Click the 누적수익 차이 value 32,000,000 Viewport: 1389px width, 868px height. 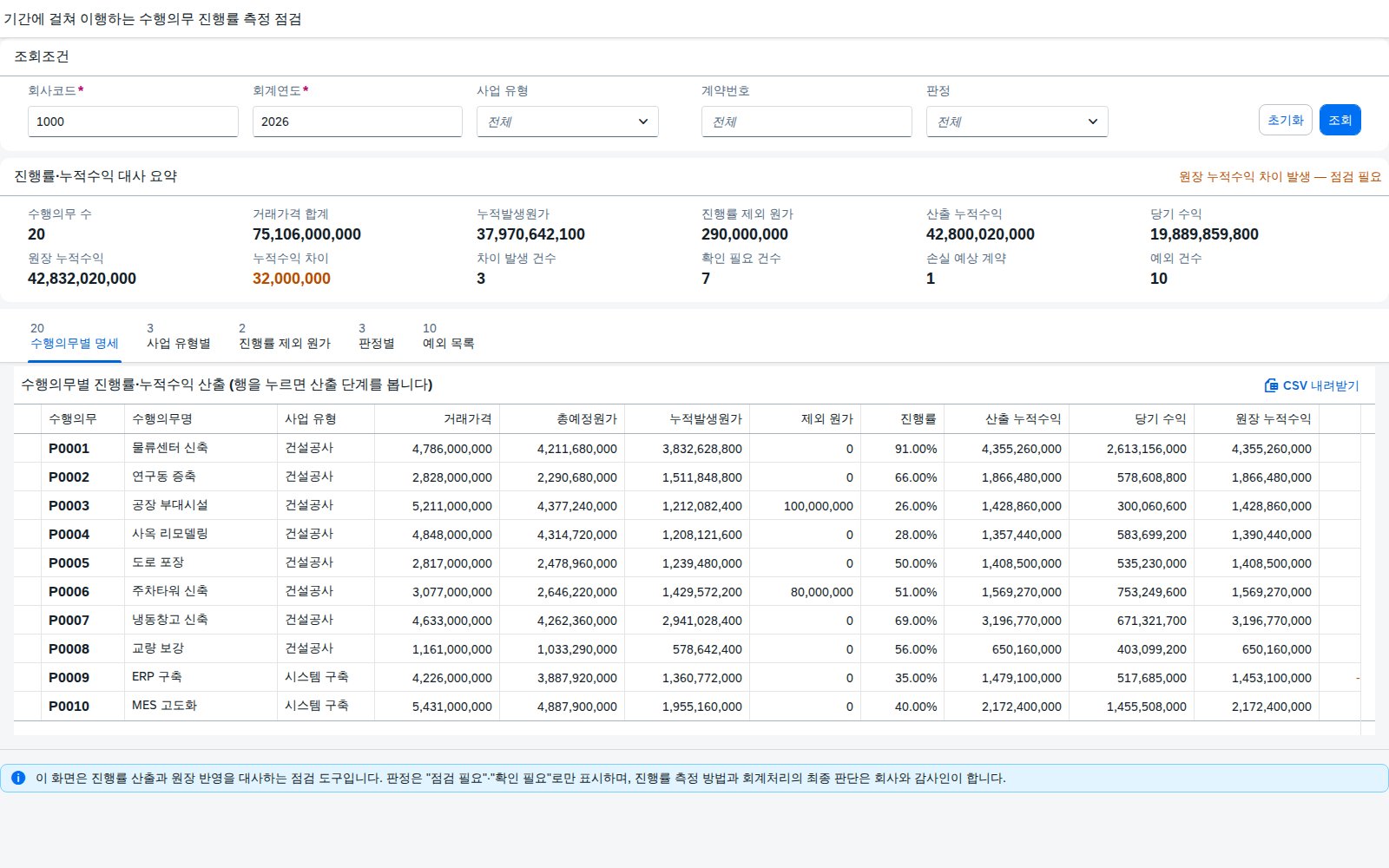point(292,279)
